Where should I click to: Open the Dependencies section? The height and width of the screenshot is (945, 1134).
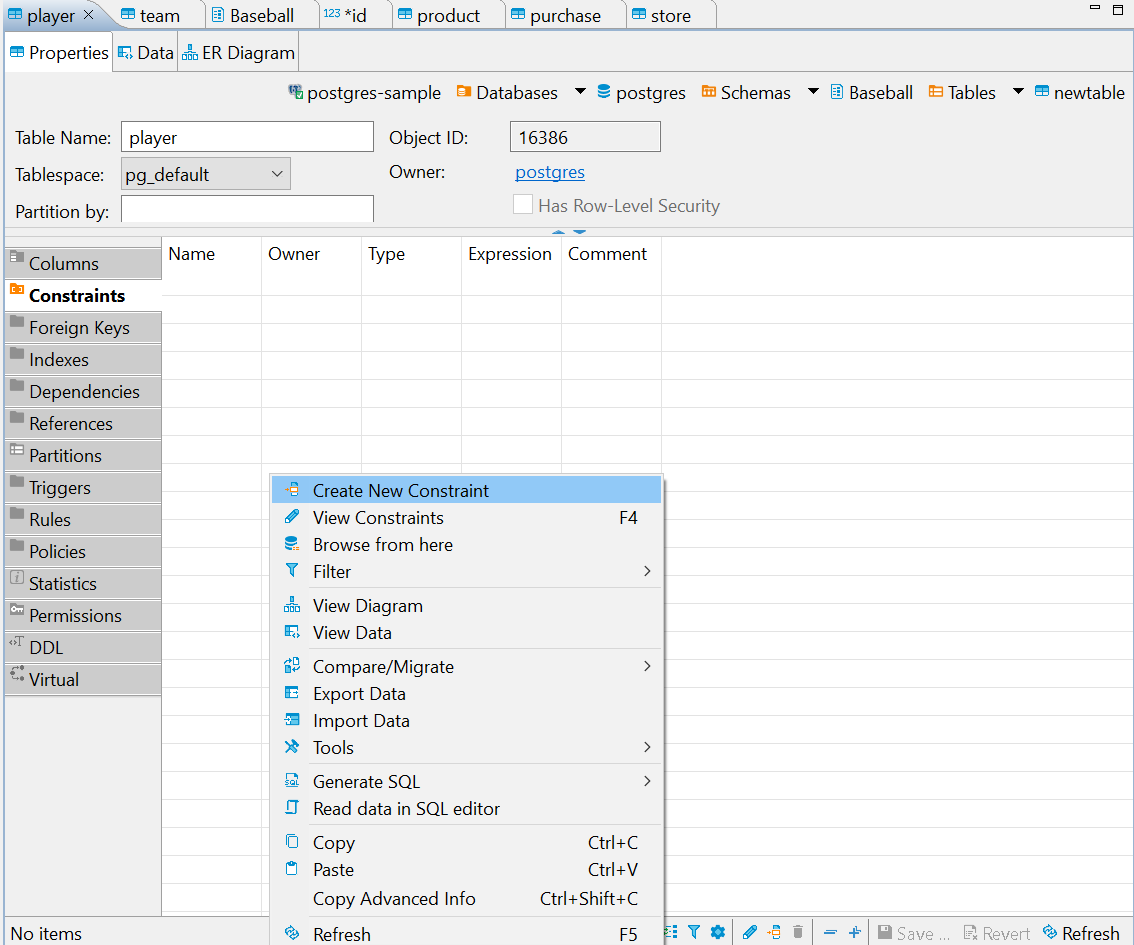[x=83, y=391]
